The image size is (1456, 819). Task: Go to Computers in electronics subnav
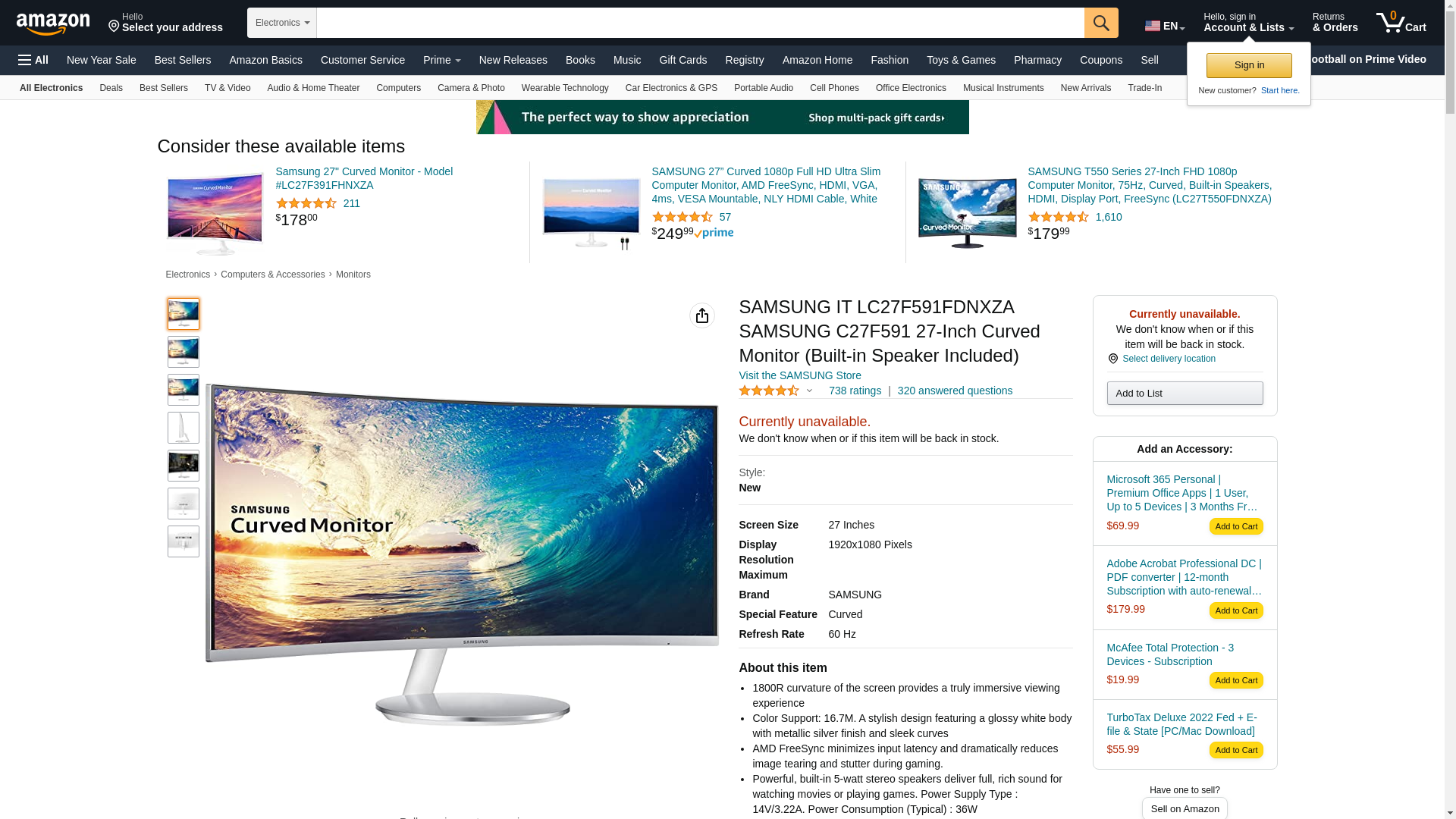pyautogui.click(x=398, y=88)
